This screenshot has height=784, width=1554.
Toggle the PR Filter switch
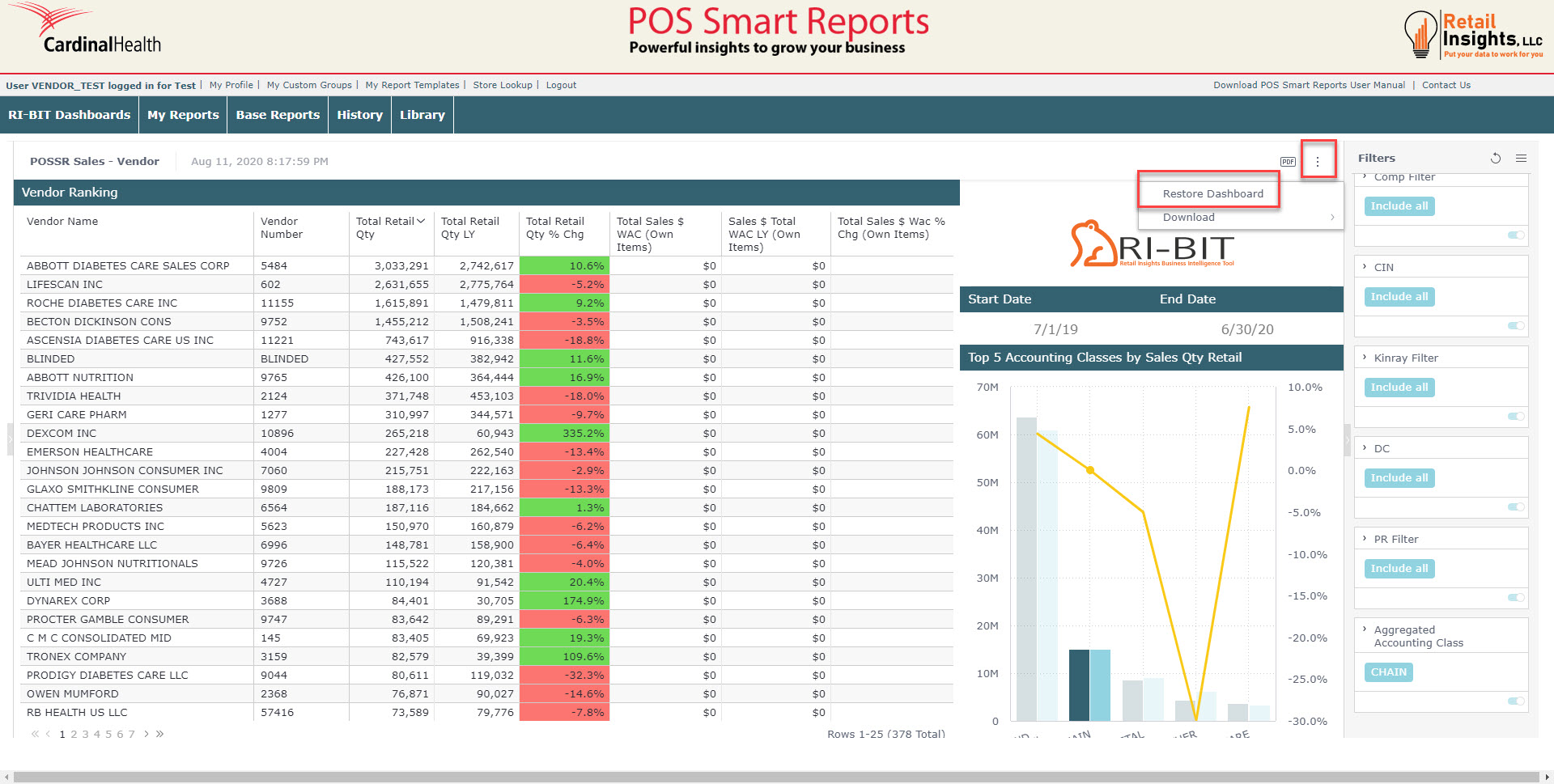click(1515, 597)
